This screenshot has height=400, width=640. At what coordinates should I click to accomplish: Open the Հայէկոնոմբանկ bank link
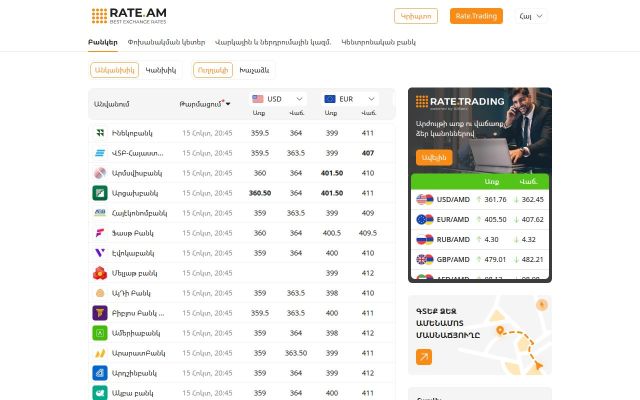point(140,213)
